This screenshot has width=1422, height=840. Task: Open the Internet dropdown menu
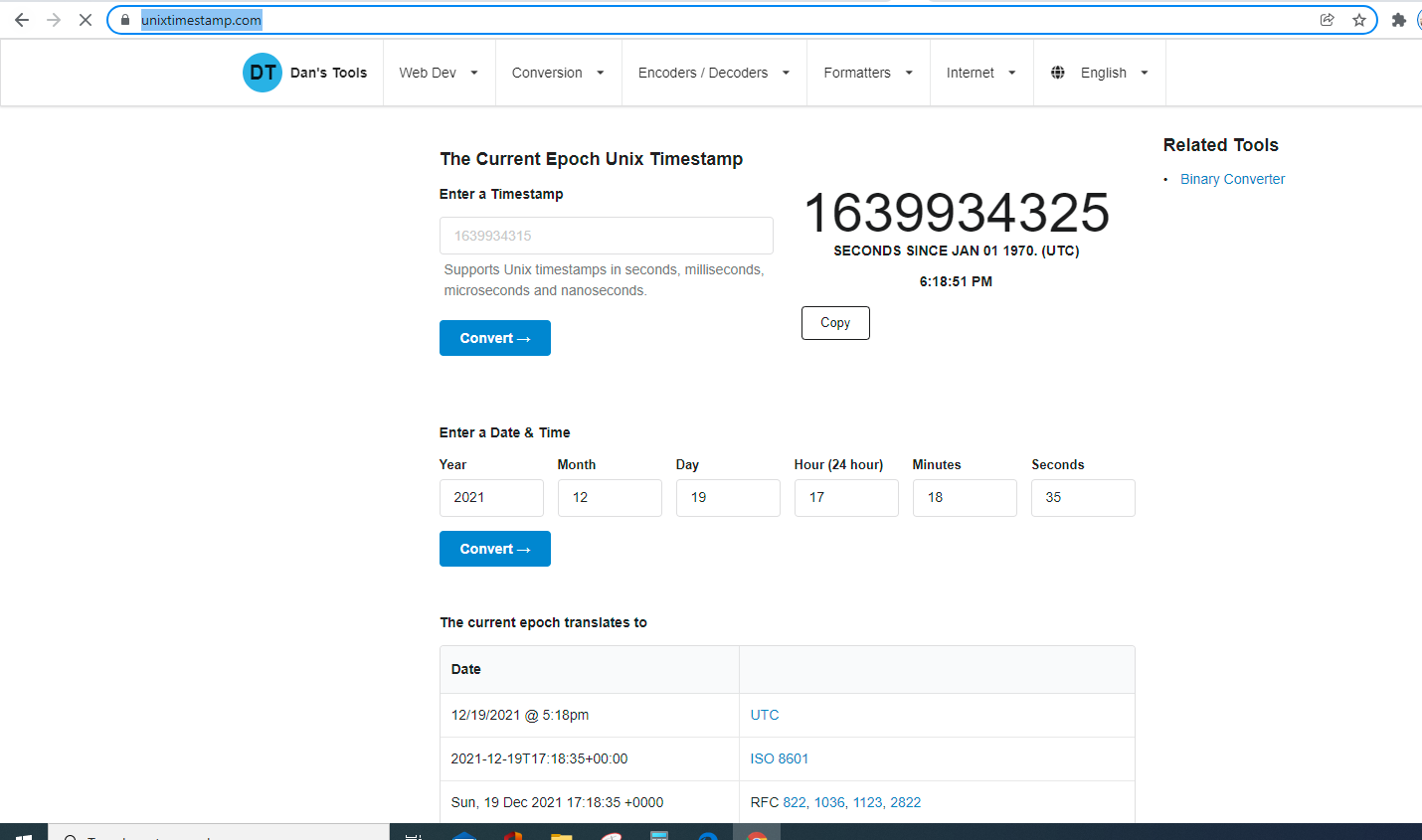[x=981, y=73]
